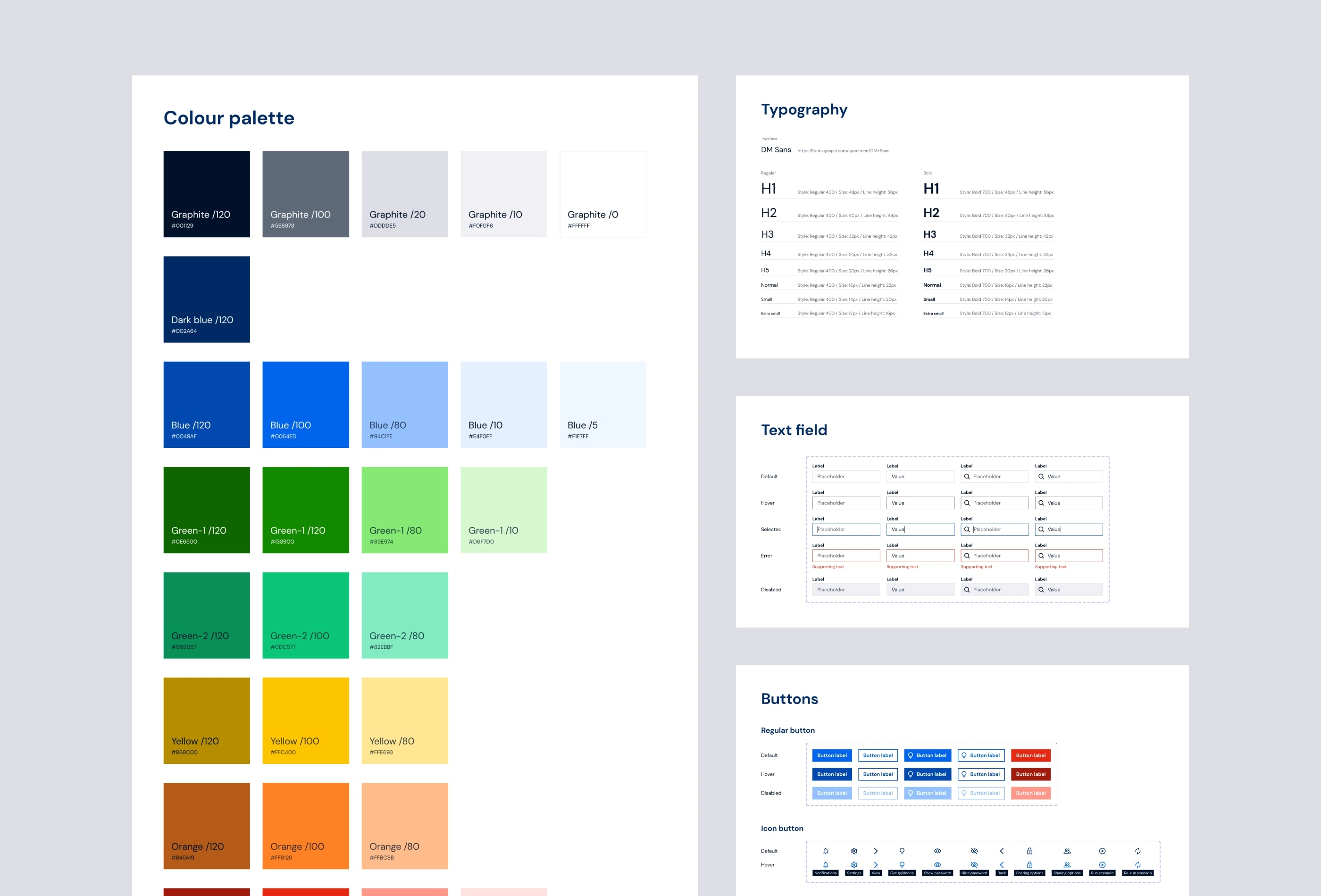1321x896 pixels.
Task: Click the Hover row right chevron View icon
Action: [876, 864]
